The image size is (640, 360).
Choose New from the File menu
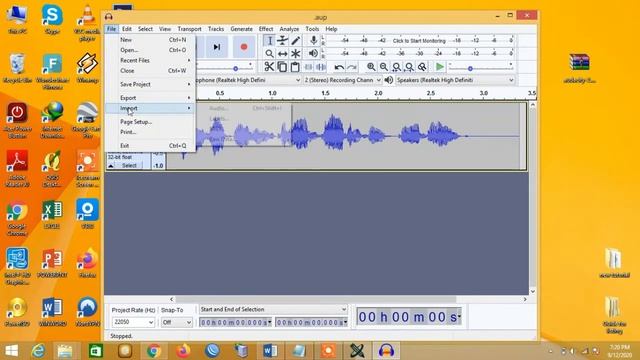click(151, 40)
